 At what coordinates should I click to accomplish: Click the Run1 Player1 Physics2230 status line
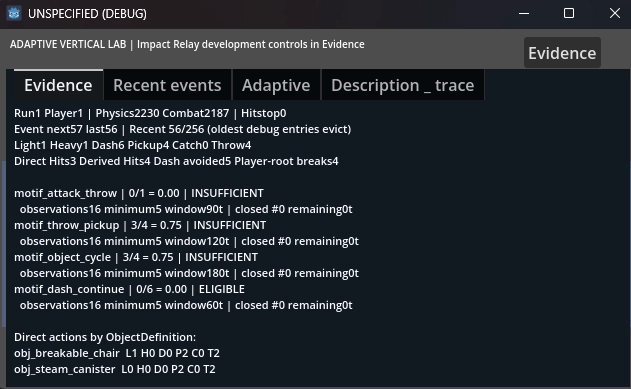click(x=150, y=113)
